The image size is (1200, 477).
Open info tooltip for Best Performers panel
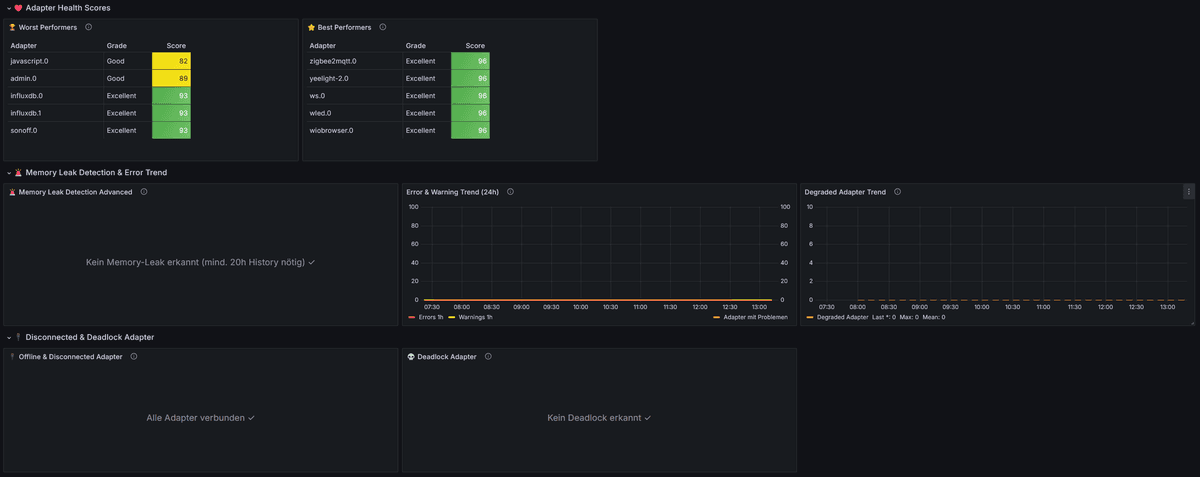(383, 28)
